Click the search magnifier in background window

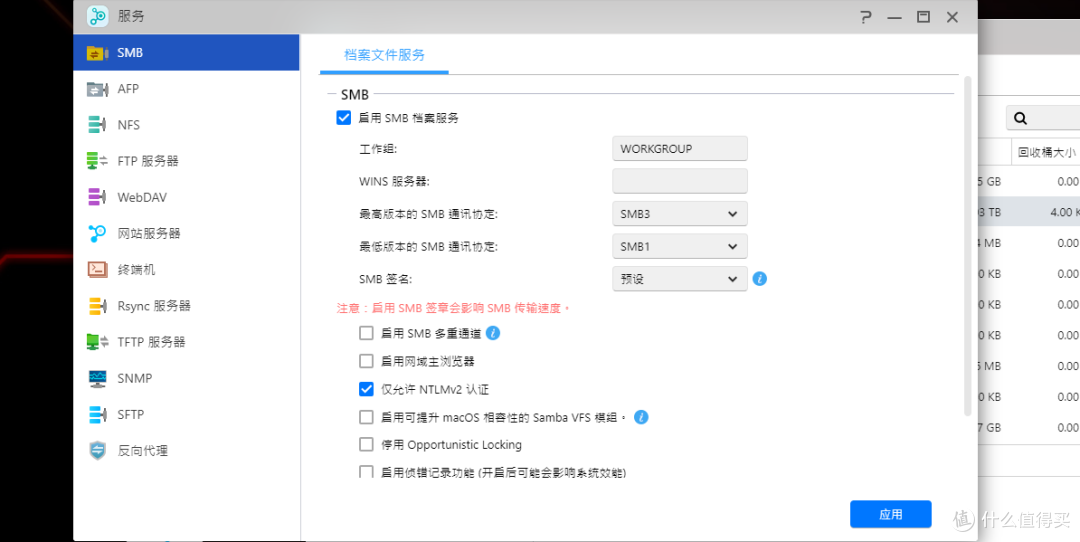tap(1020, 118)
